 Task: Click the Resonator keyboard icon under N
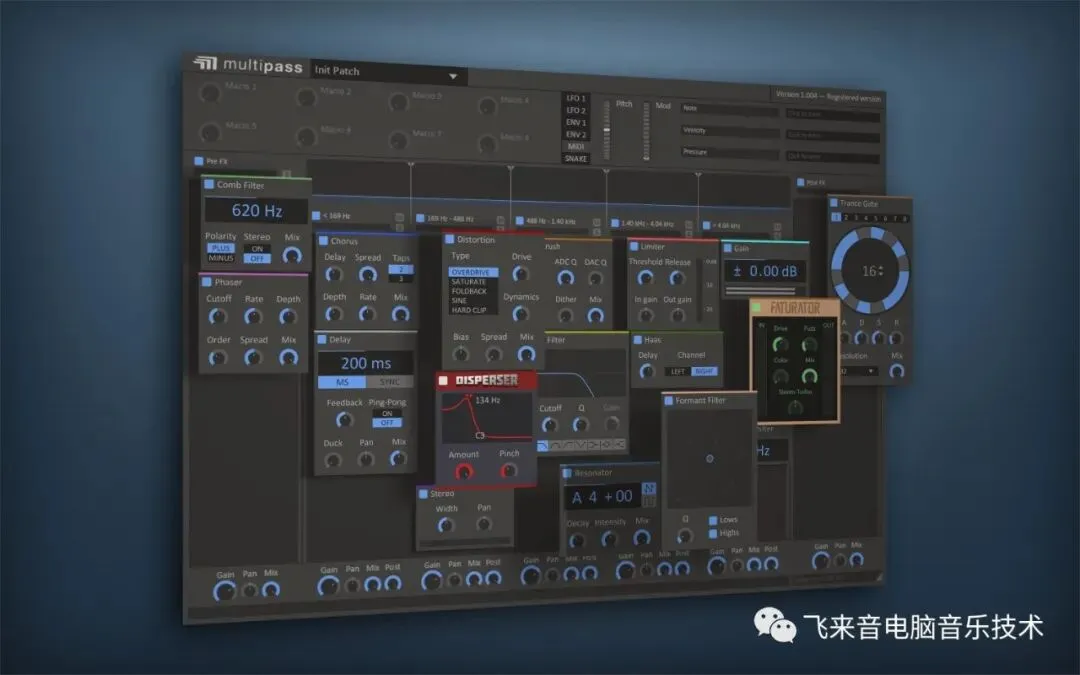click(648, 501)
